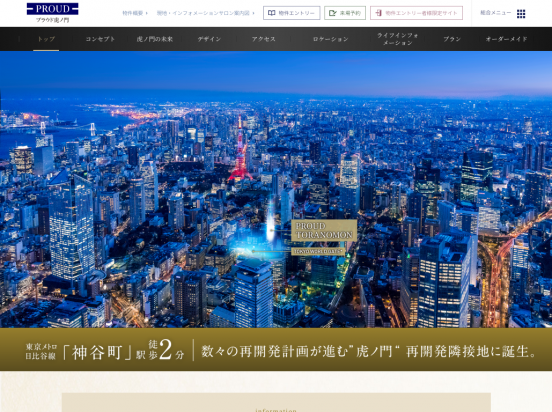Open the 物件エントリー者様限定サイト button text
This screenshot has height=412, width=552.
[421, 13]
